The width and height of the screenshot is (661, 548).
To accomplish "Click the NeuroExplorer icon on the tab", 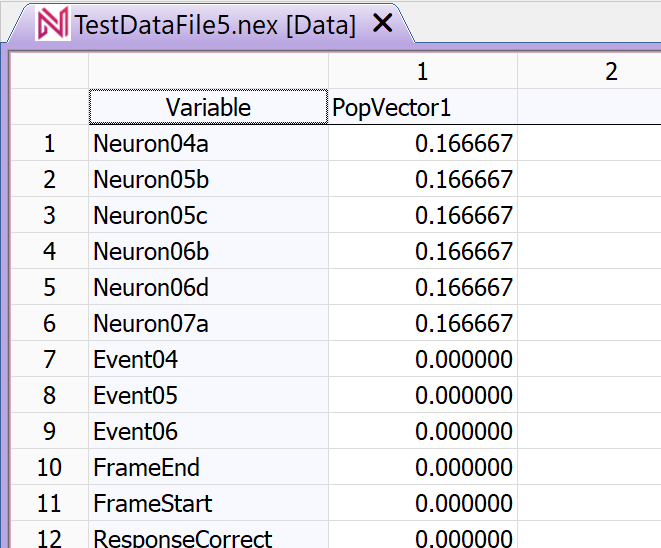I will (53, 24).
